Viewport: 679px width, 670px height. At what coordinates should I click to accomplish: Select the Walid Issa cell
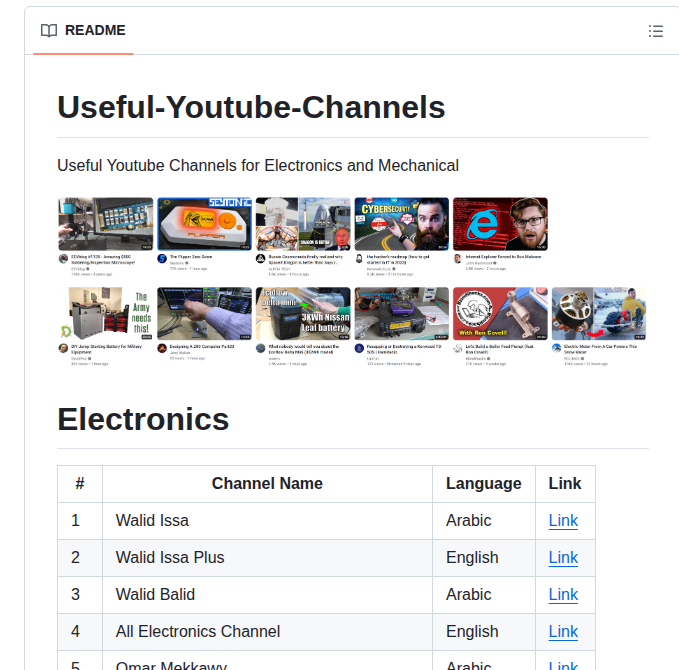coord(267,521)
